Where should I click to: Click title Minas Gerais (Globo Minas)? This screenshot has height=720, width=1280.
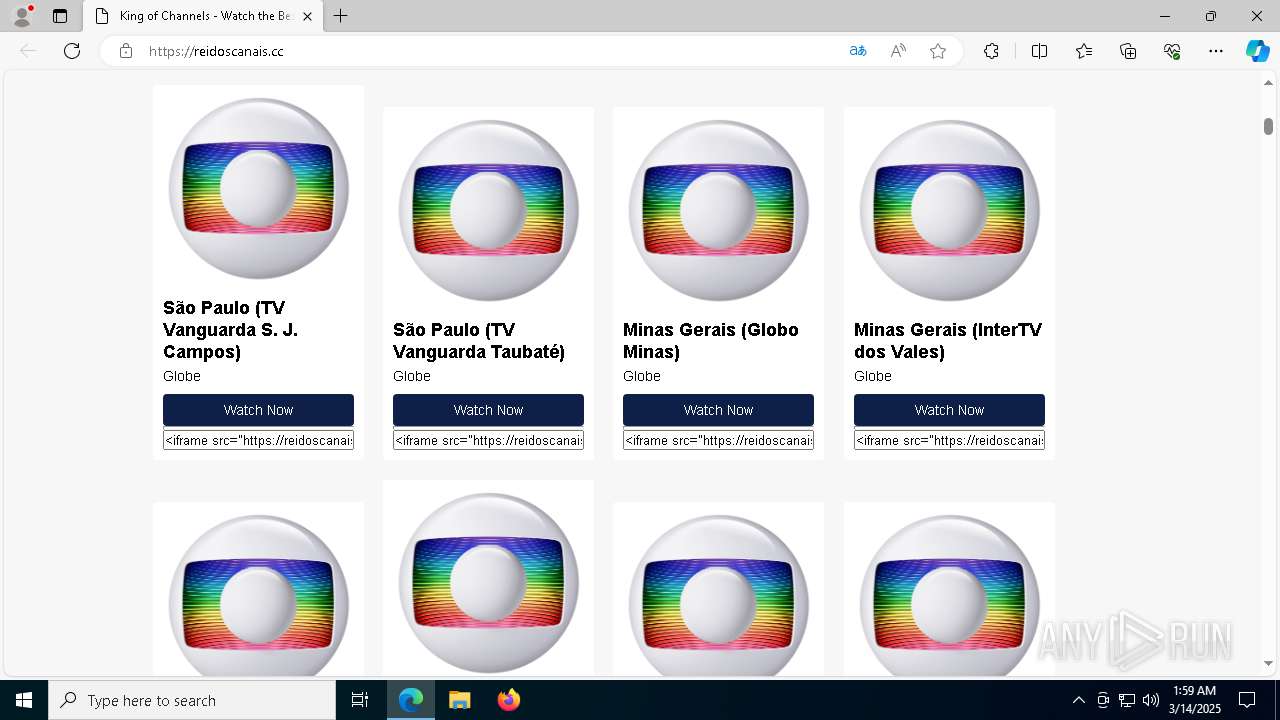[x=711, y=341]
